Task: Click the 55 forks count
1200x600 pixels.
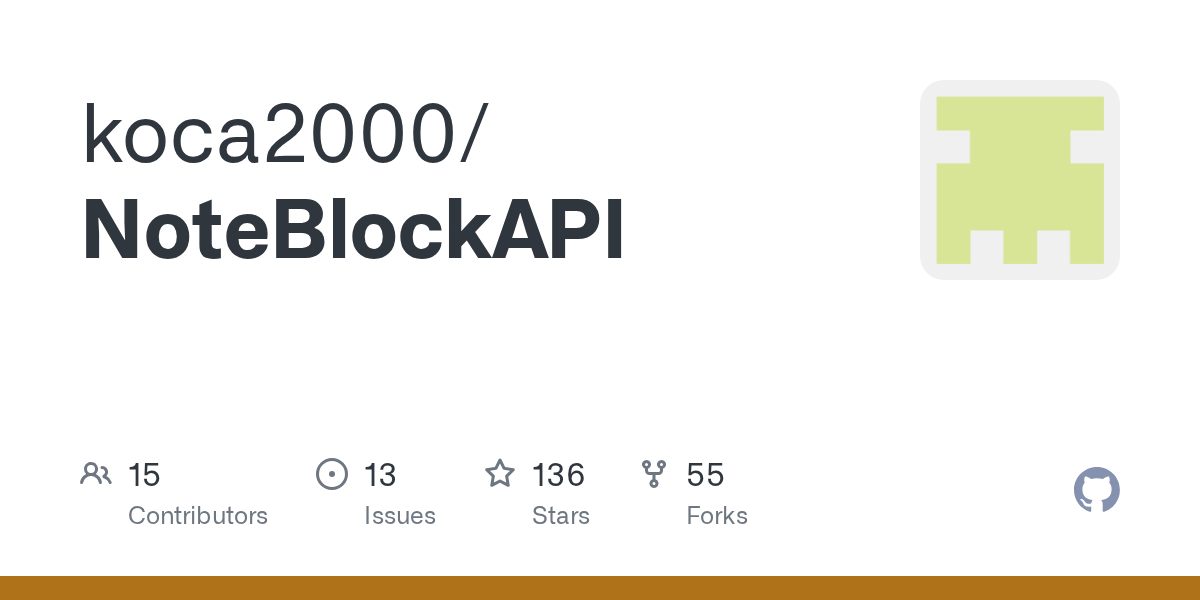Action: tap(705, 475)
